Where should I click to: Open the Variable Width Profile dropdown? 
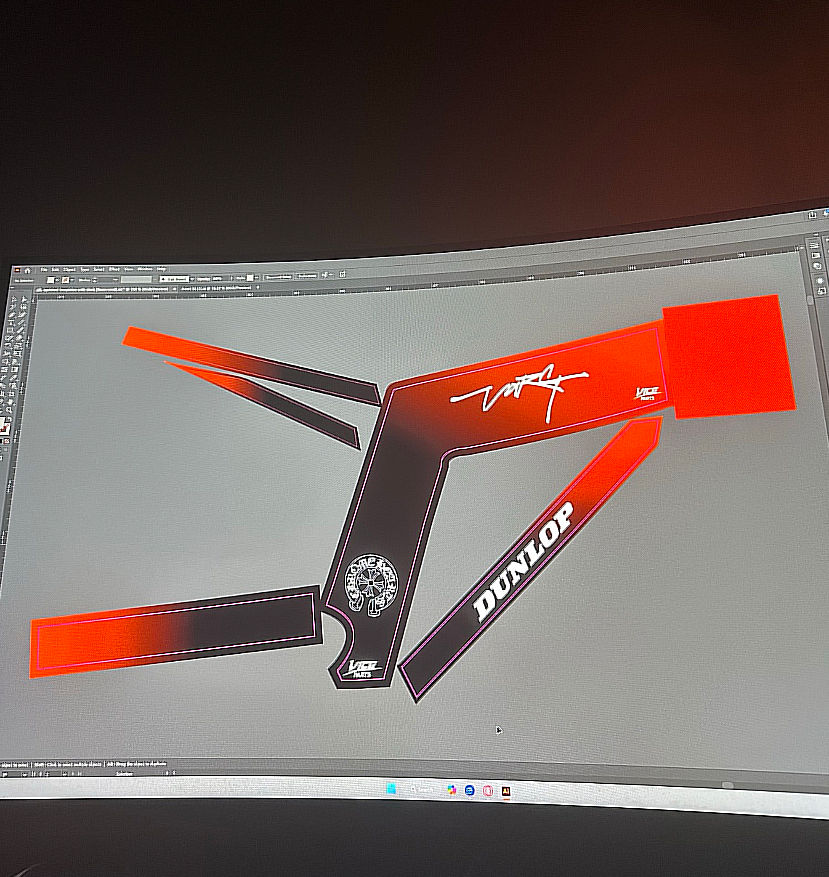click(136, 279)
